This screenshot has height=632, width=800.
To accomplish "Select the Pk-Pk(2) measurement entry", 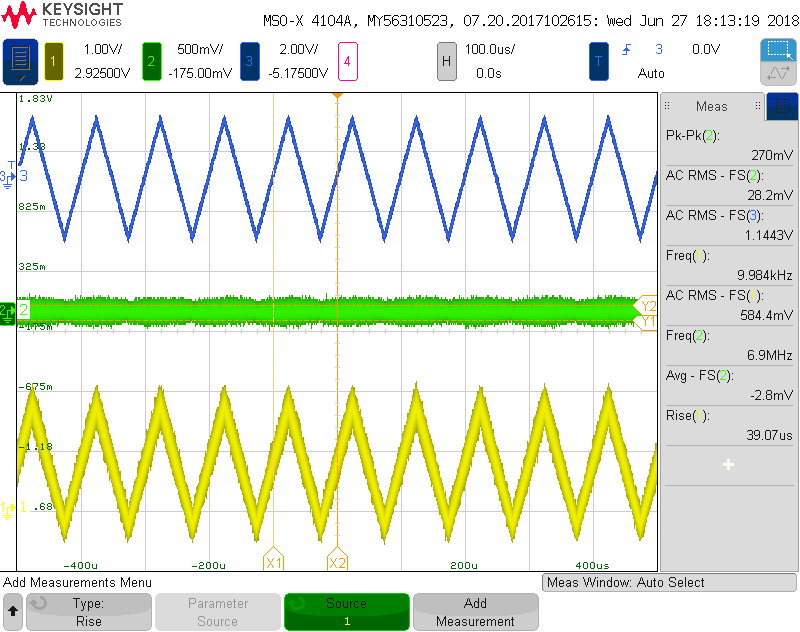I will [729, 145].
